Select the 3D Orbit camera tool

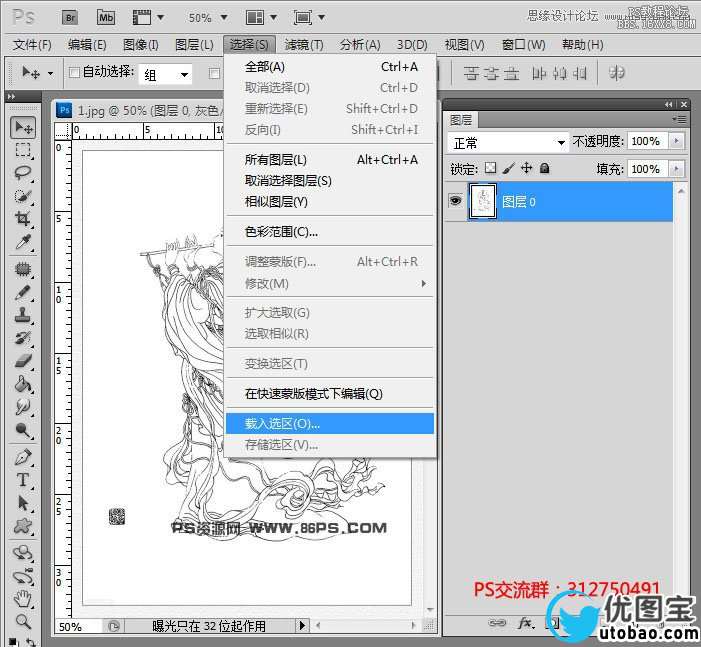tap(23, 576)
